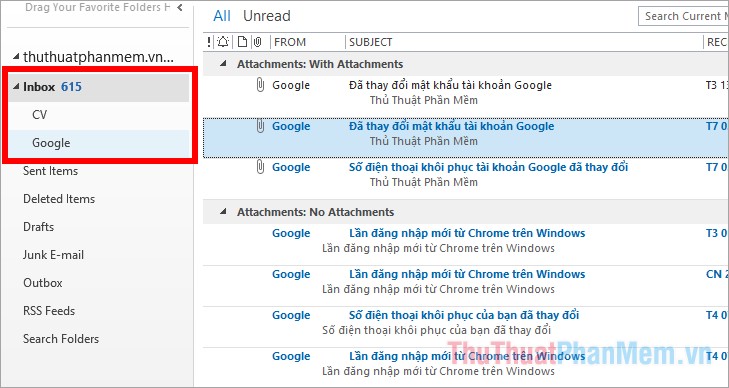
Task: Sort by the reminder bell column icon
Action: [x=223, y=42]
